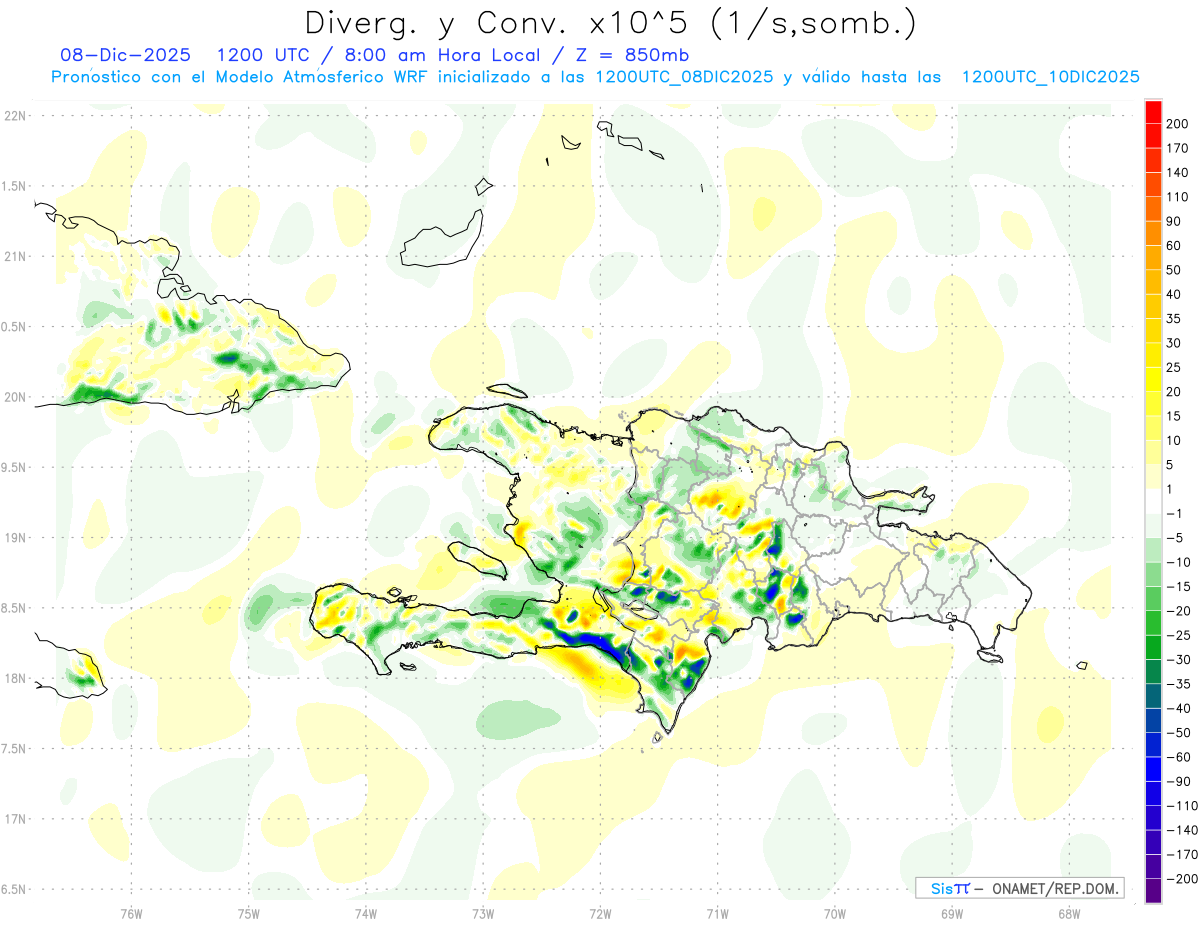Click the '21N' latitude label
Screen dimensions: 1200x927
(x=15, y=256)
